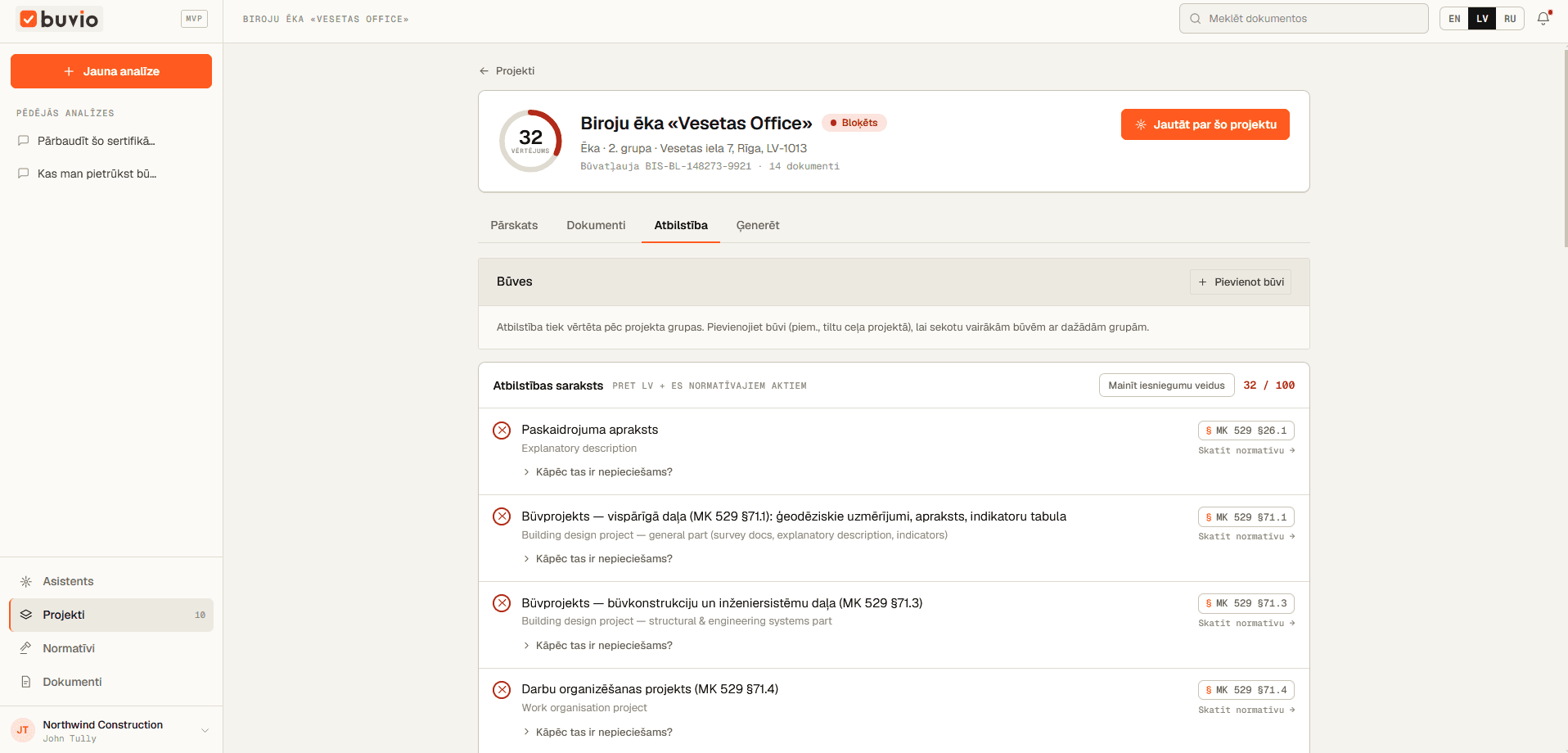This screenshot has width=1568, height=753.
Task: Click the Projekti layers icon
Action: point(26,615)
